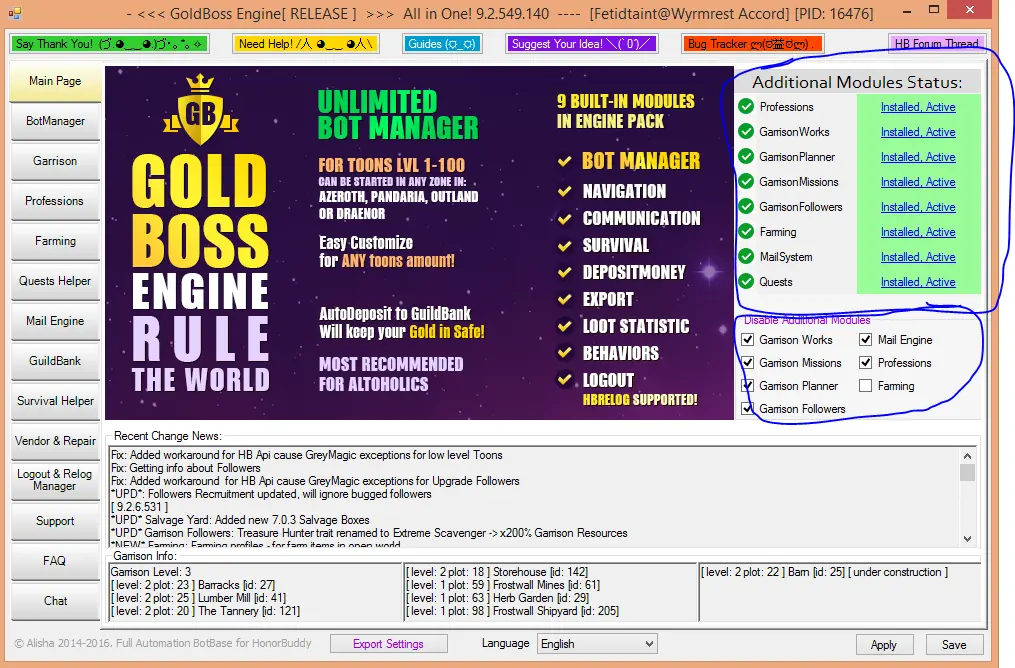This screenshot has width=1015, height=668.
Task: Click the Barn under construction line
Action: [x=823, y=572]
